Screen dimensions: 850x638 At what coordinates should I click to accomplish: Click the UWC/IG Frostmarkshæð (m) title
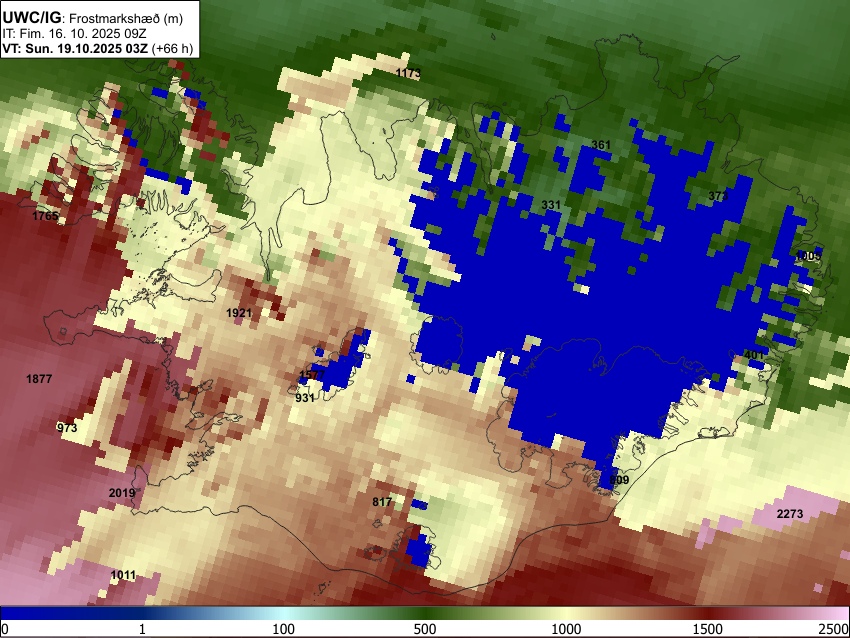pyautogui.click(x=93, y=18)
